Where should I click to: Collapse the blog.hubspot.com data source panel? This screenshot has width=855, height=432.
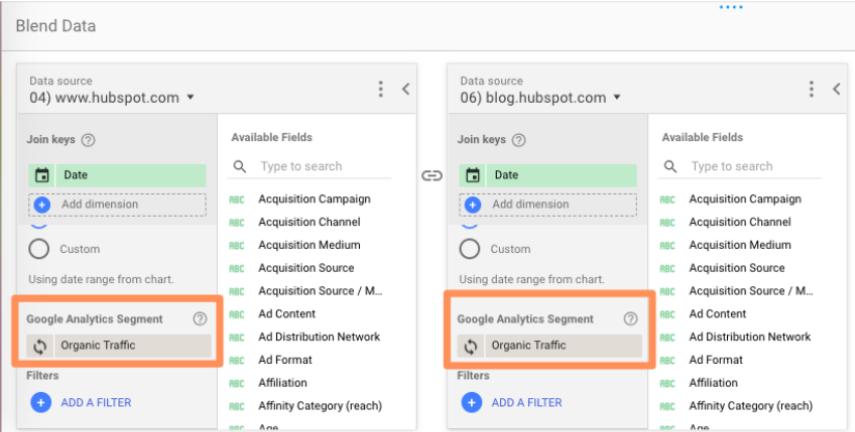point(836,89)
